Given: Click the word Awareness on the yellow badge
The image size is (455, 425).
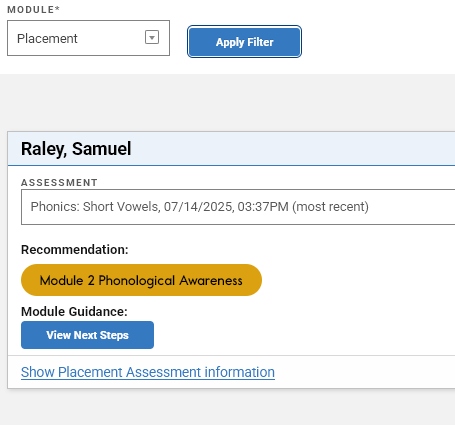Looking at the screenshot, I should (x=211, y=281).
